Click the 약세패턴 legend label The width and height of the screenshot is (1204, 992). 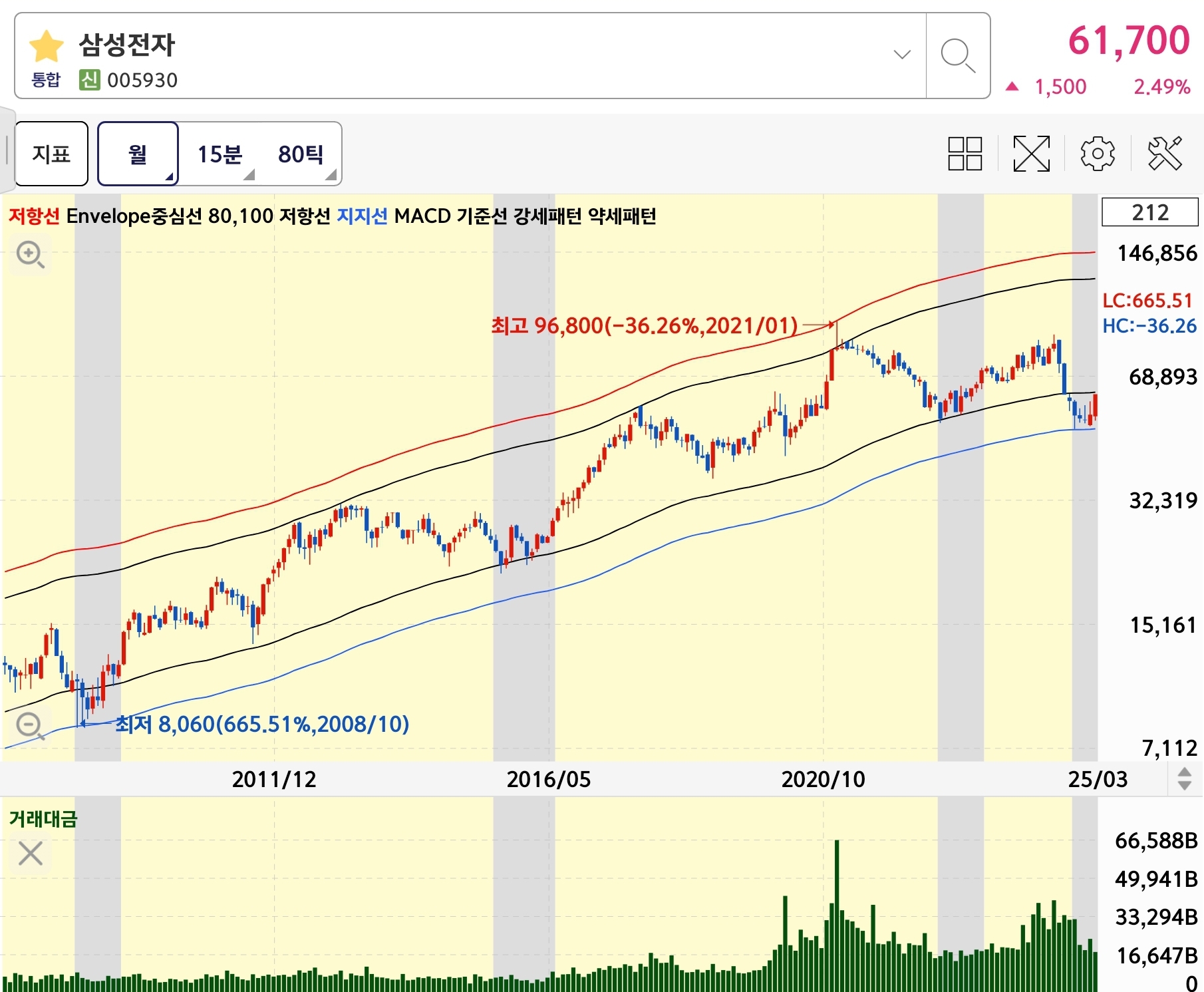pos(622,216)
